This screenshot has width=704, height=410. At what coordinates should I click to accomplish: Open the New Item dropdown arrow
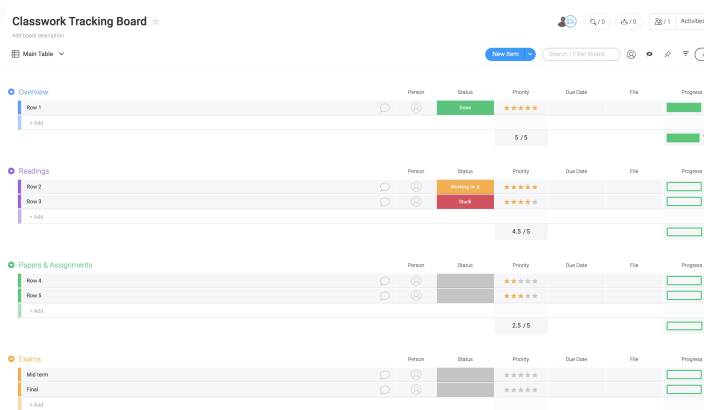point(530,54)
